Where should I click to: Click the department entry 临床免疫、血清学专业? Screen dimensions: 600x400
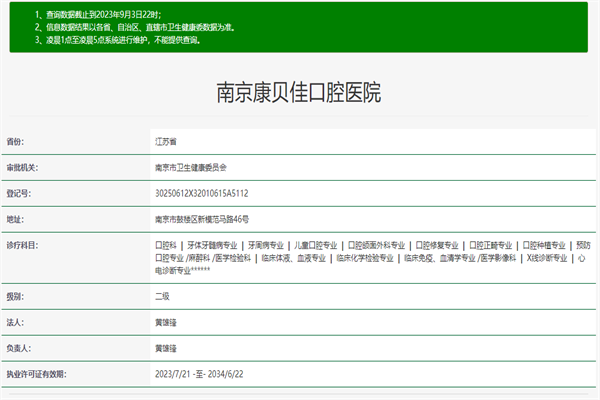(440, 258)
